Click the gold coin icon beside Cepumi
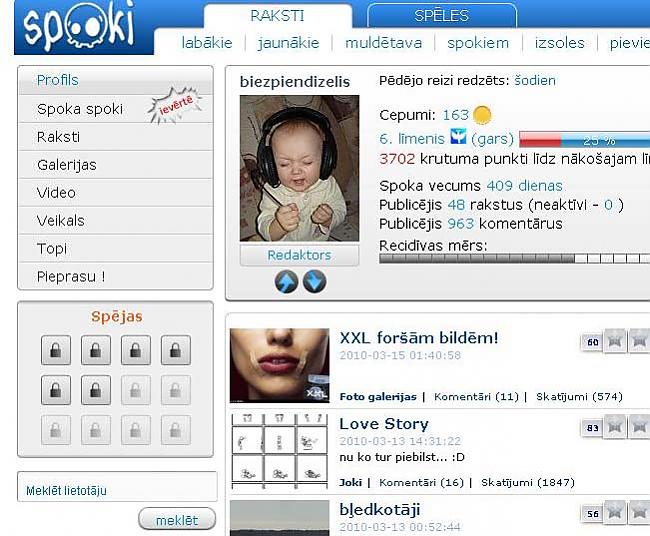Viewport: 650px width, 536px height. (482, 115)
